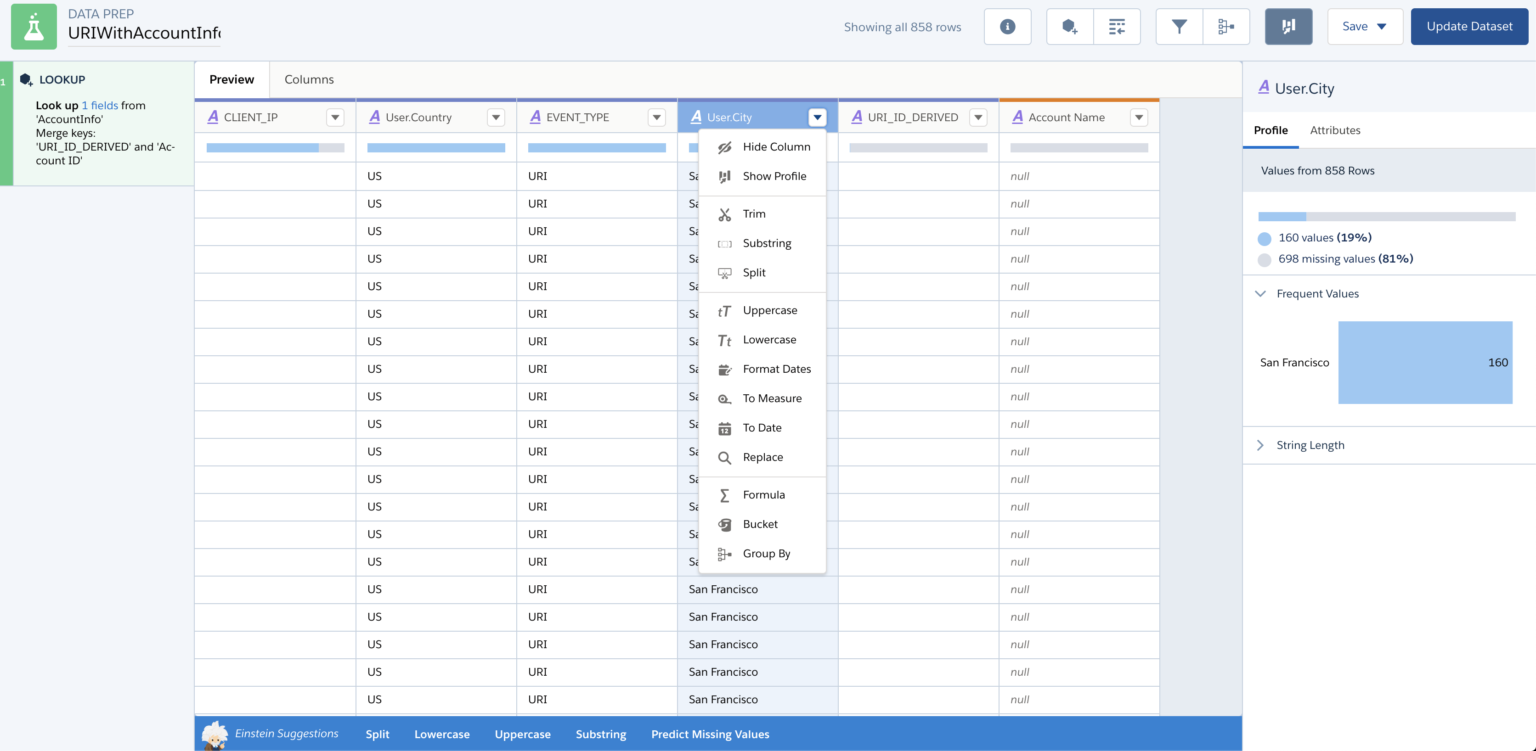Toggle Show Profile for User.City column
This screenshot has width=1536, height=751.
(775, 176)
